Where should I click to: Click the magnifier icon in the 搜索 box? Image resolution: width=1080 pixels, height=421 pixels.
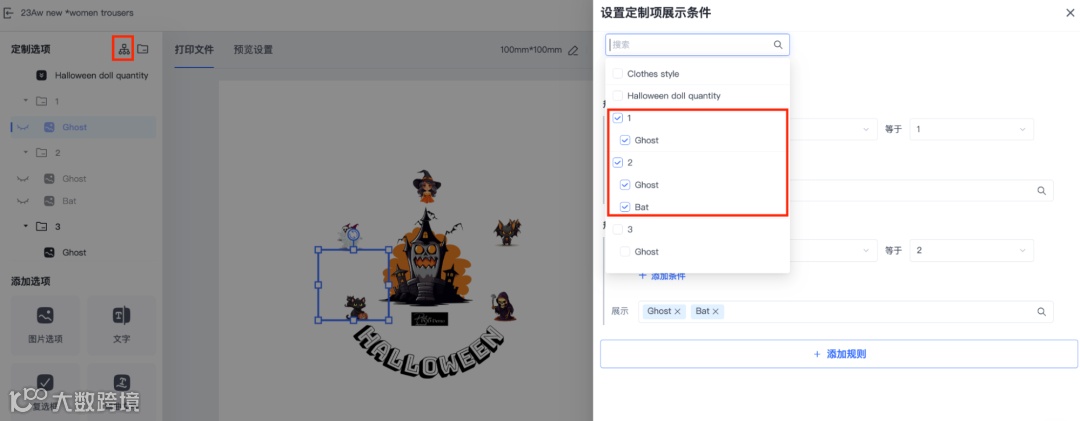point(778,45)
